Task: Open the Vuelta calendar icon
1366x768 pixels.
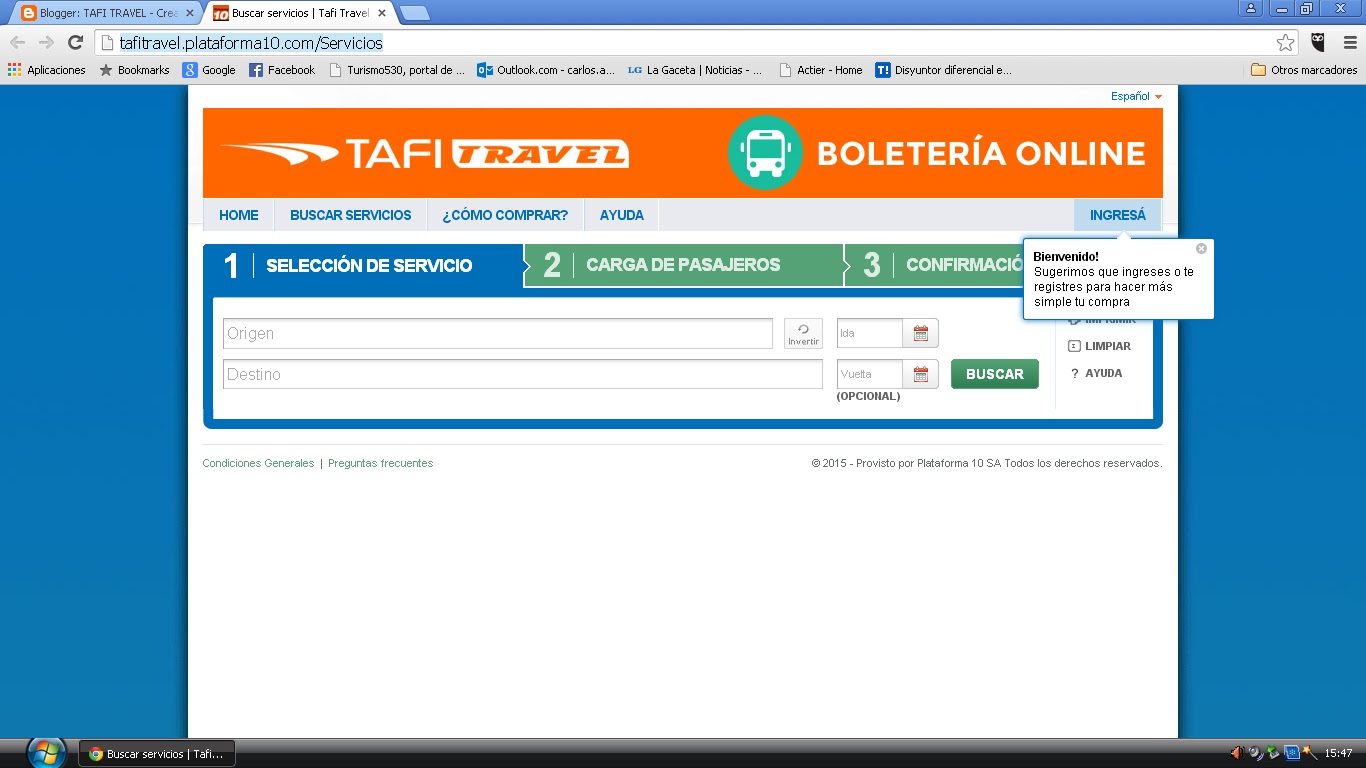Action: click(x=920, y=373)
